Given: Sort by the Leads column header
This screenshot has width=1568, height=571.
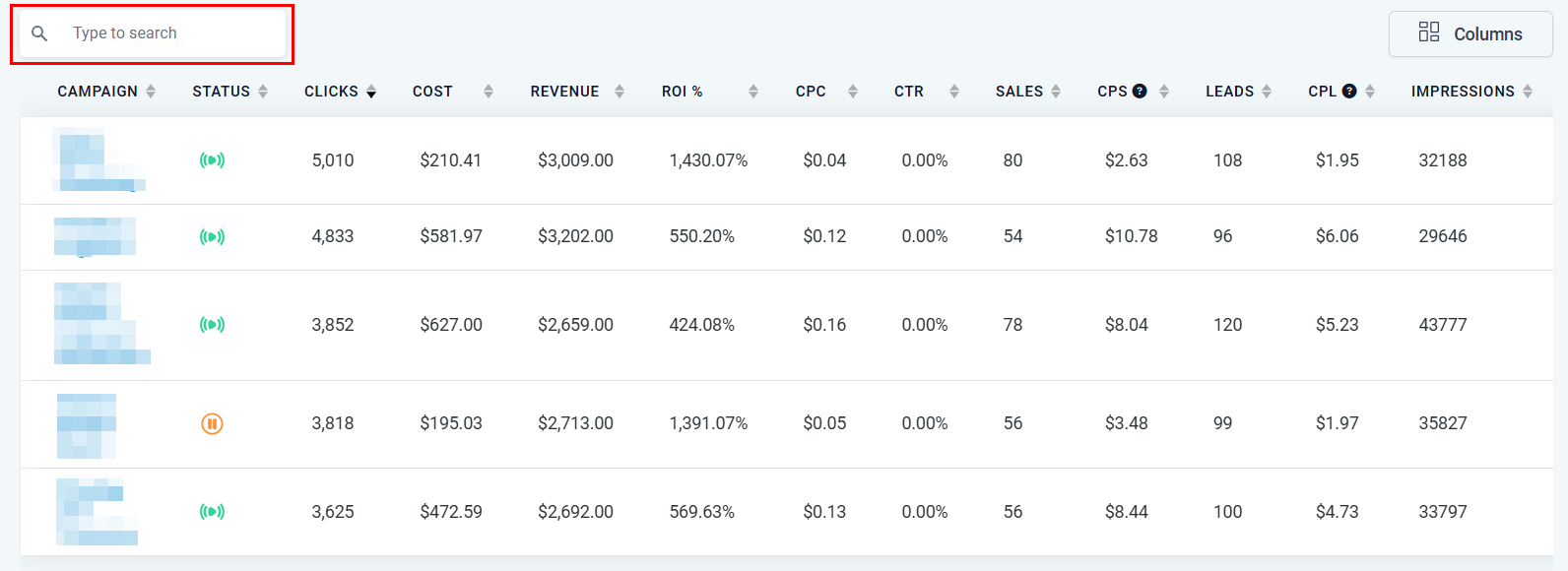Looking at the screenshot, I should pyautogui.click(x=1229, y=92).
